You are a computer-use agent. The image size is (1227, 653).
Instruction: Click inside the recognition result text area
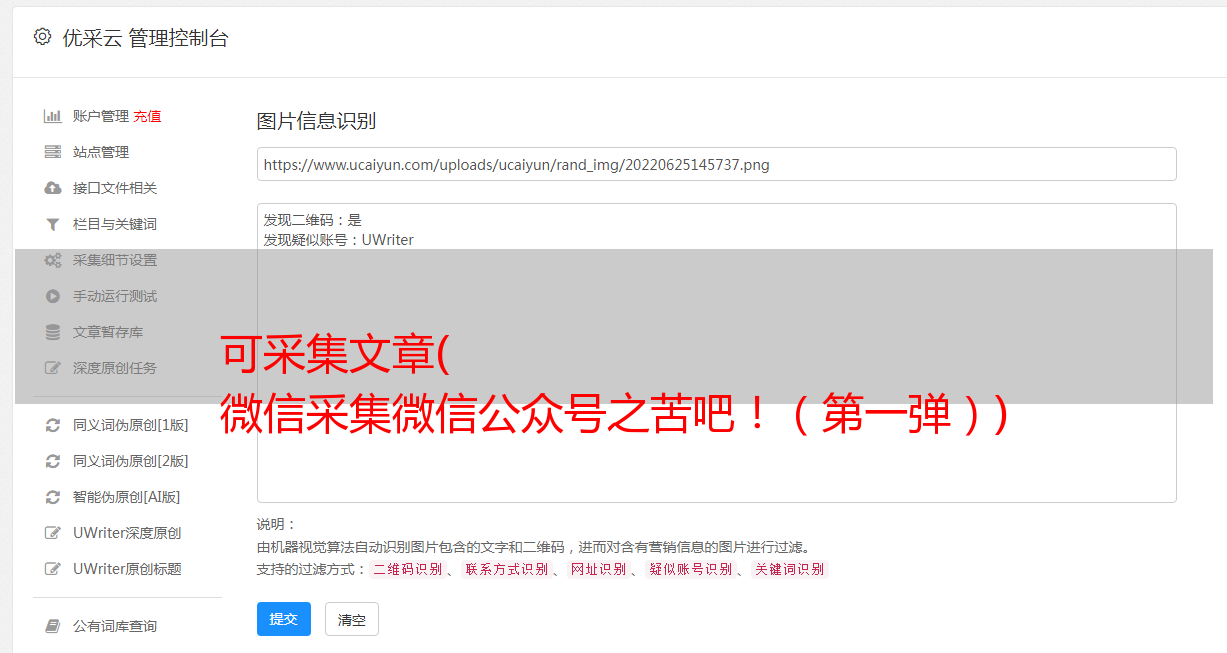pos(716,353)
